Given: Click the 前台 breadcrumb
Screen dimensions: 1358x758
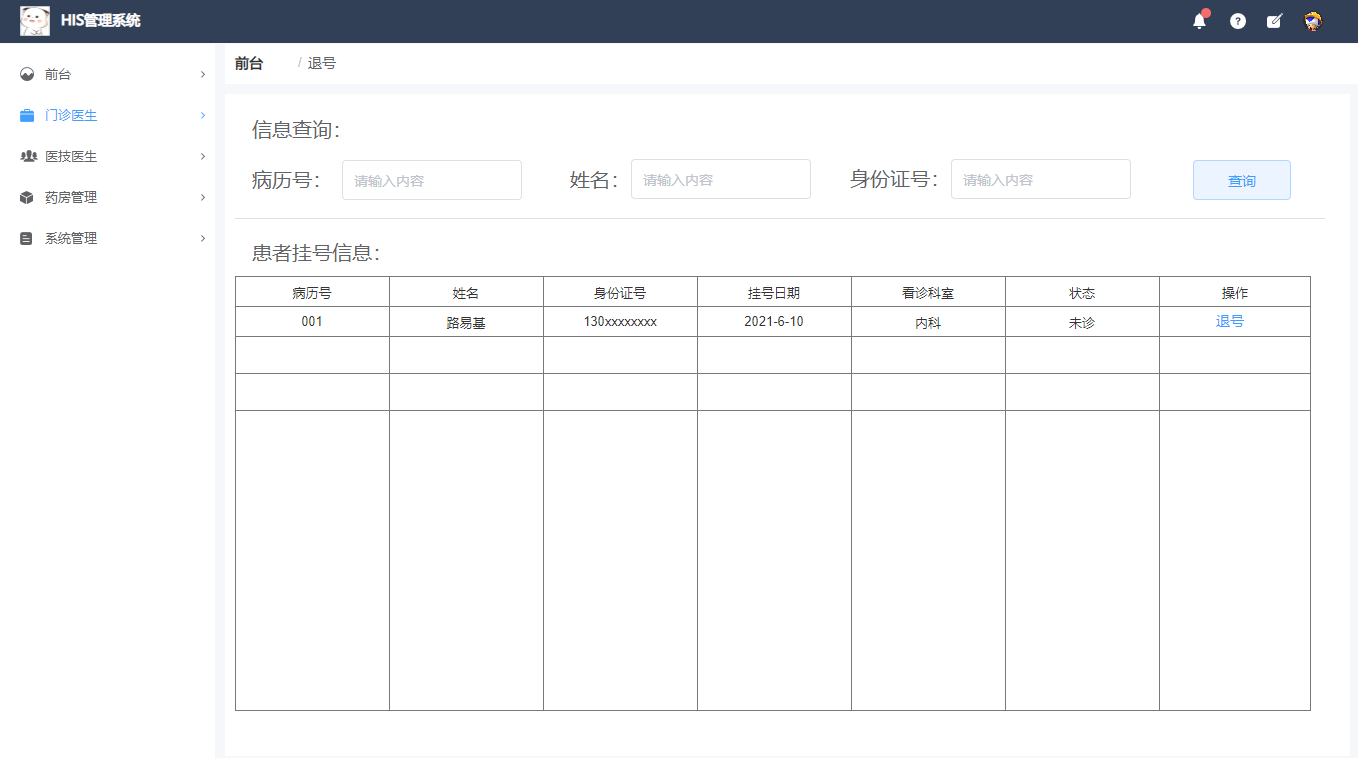Looking at the screenshot, I should point(249,63).
